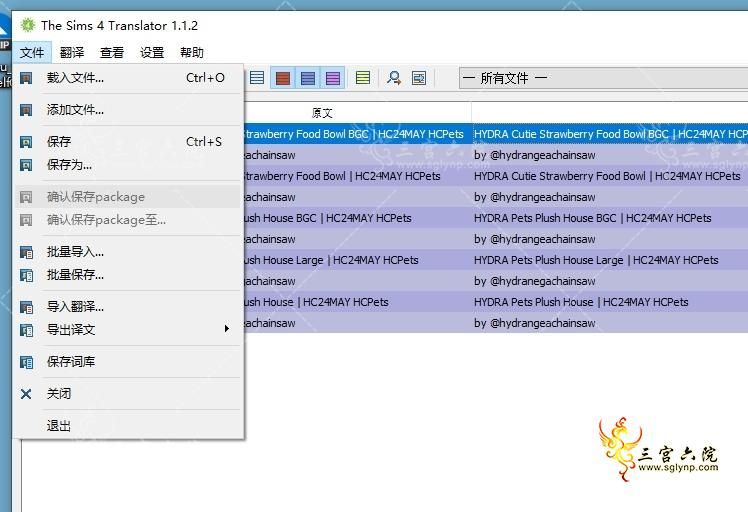Image resolution: width=748 pixels, height=512 pixels.
Task: Click the 批量保存 icon
Action: 26,275
